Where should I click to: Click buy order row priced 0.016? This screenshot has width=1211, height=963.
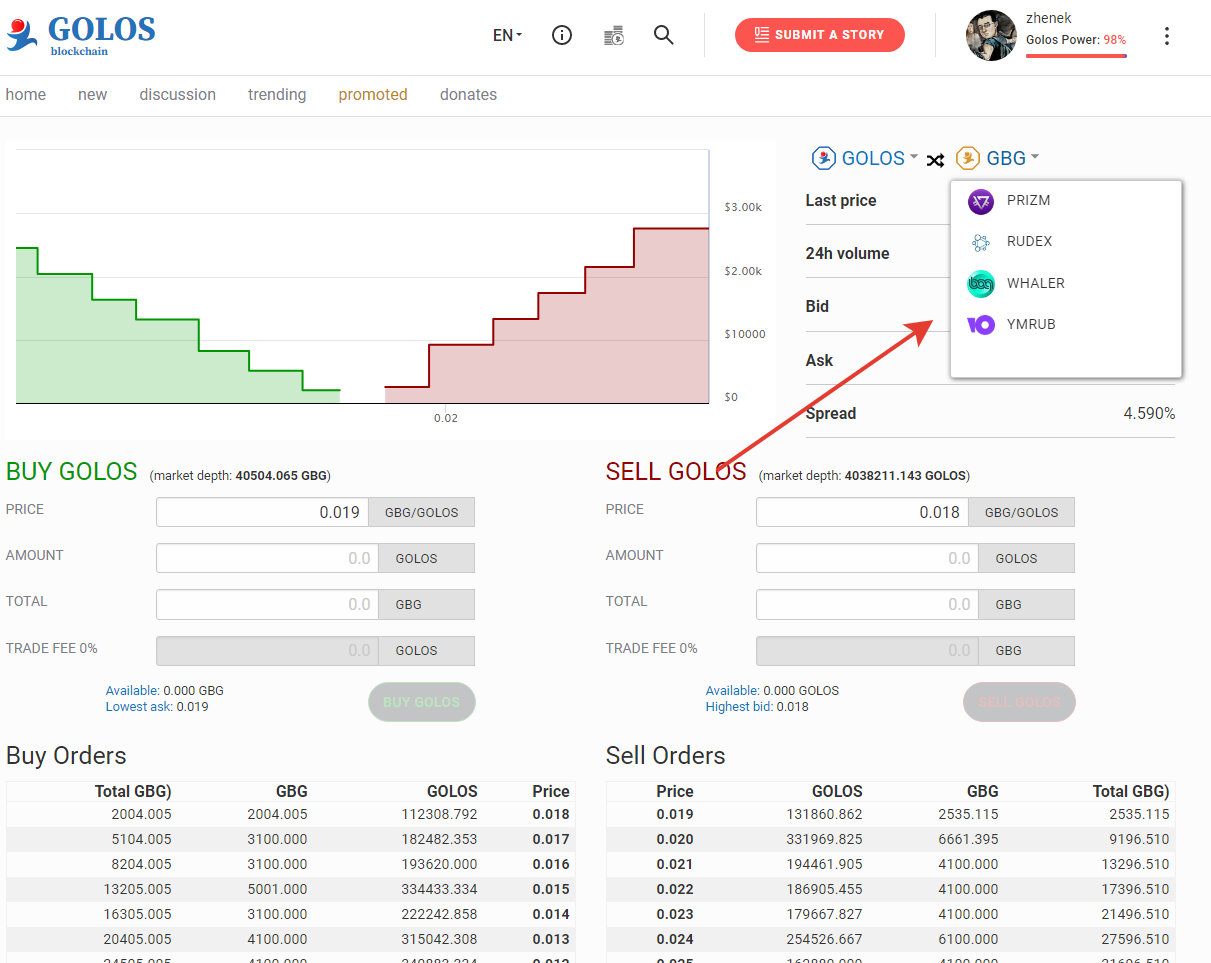point(290,864)
